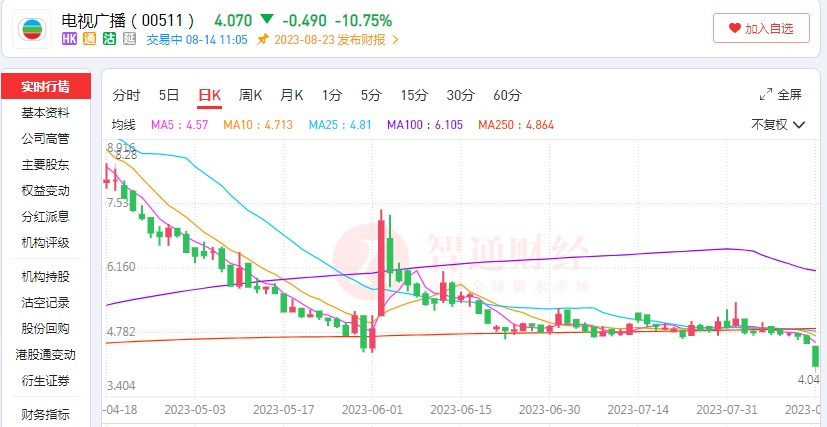This screenshot has width=827, height=427.
Task: Open 机构评级 in the sidebar
Action: coord(45,243)
